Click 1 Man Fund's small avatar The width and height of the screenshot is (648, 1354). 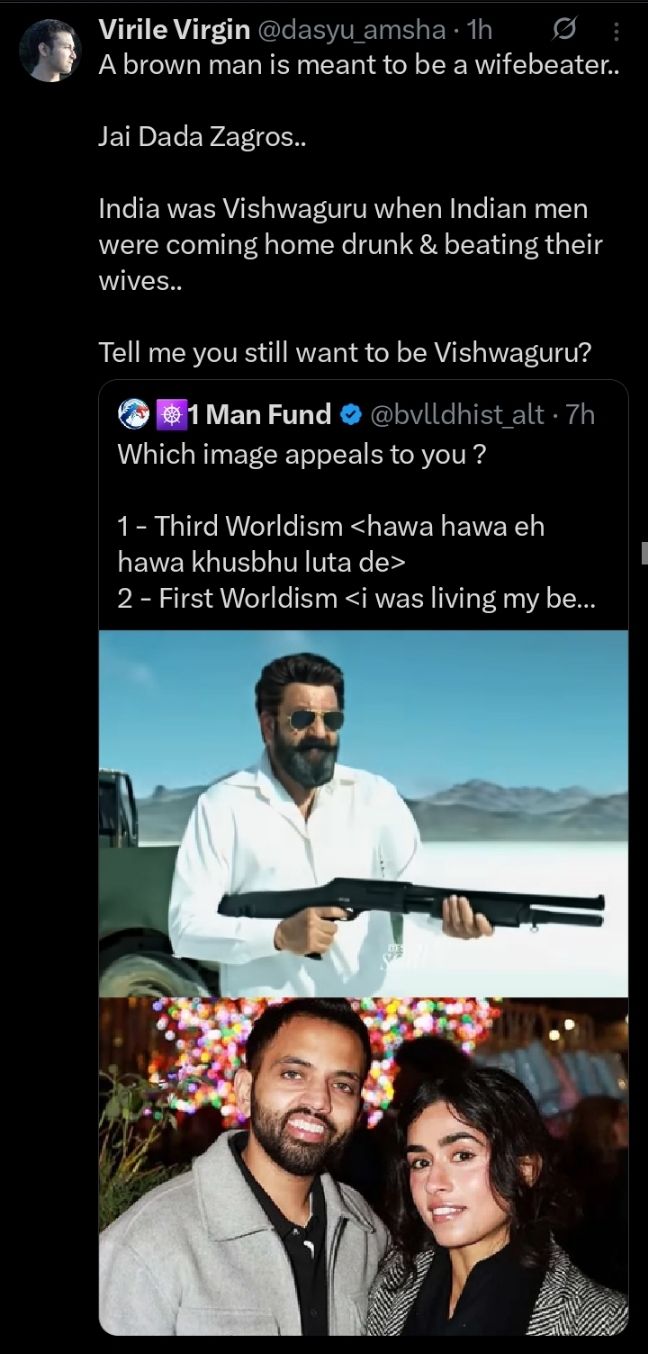coord(133,413)
